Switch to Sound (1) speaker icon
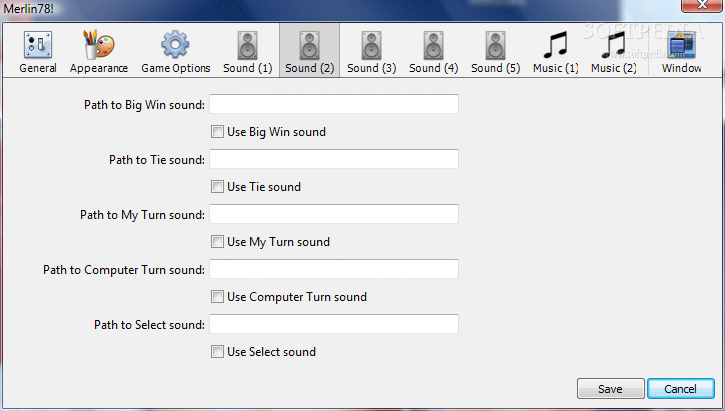The width and height of the screenshot is (725, 411). pos(247,45)
